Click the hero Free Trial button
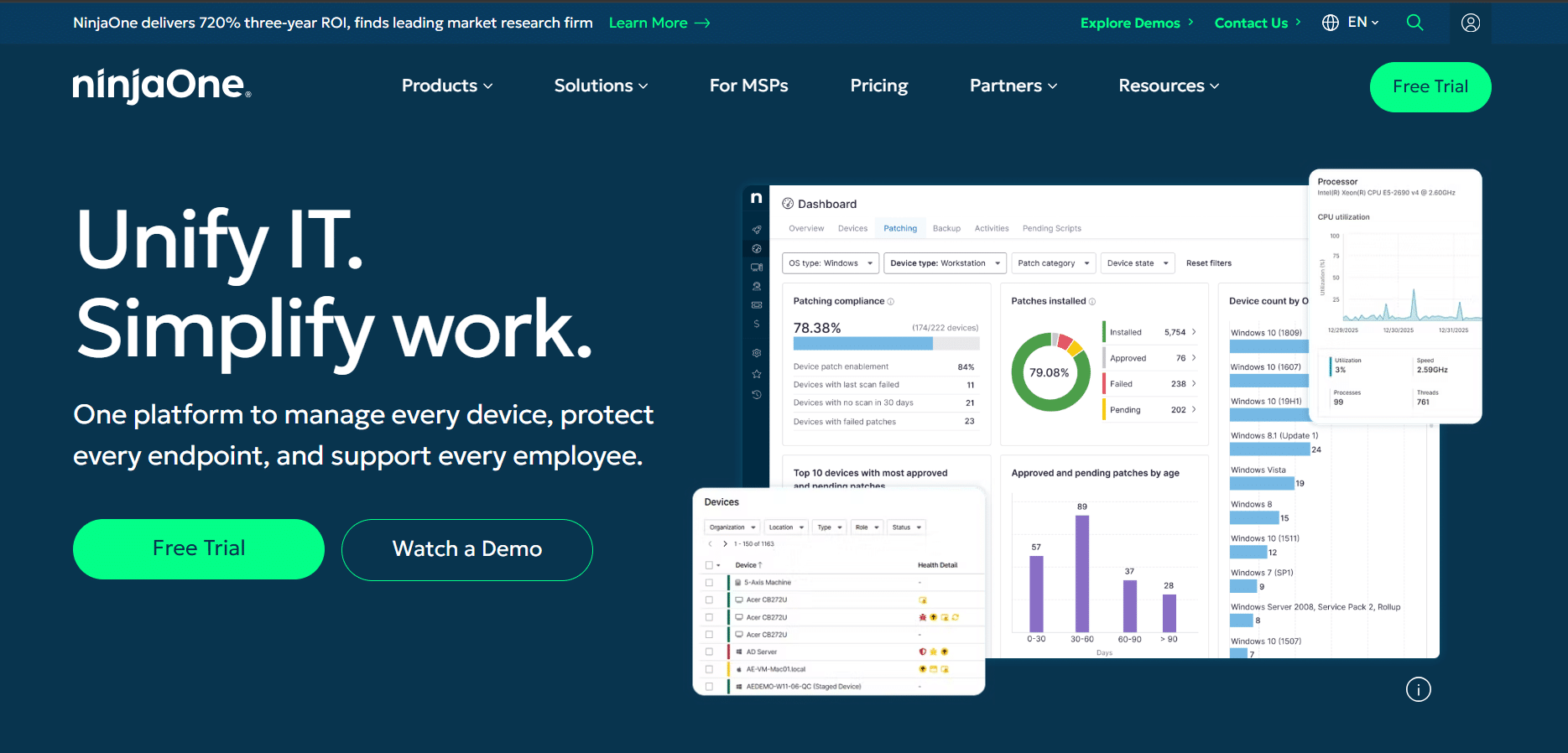Image resolution: width=1568 pixels, height=753 pixels. (199, 548)
